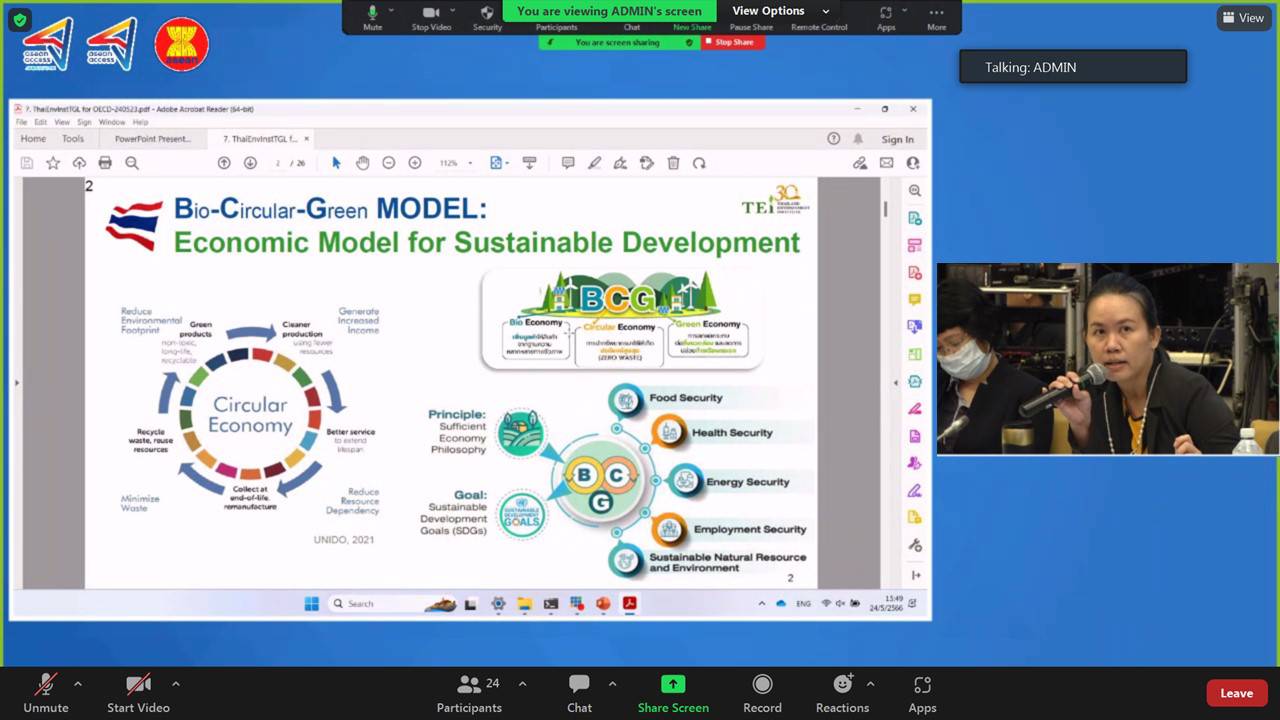Unmute the microphone in Zoom
1280x720 pixels.
tap(46, 694)
